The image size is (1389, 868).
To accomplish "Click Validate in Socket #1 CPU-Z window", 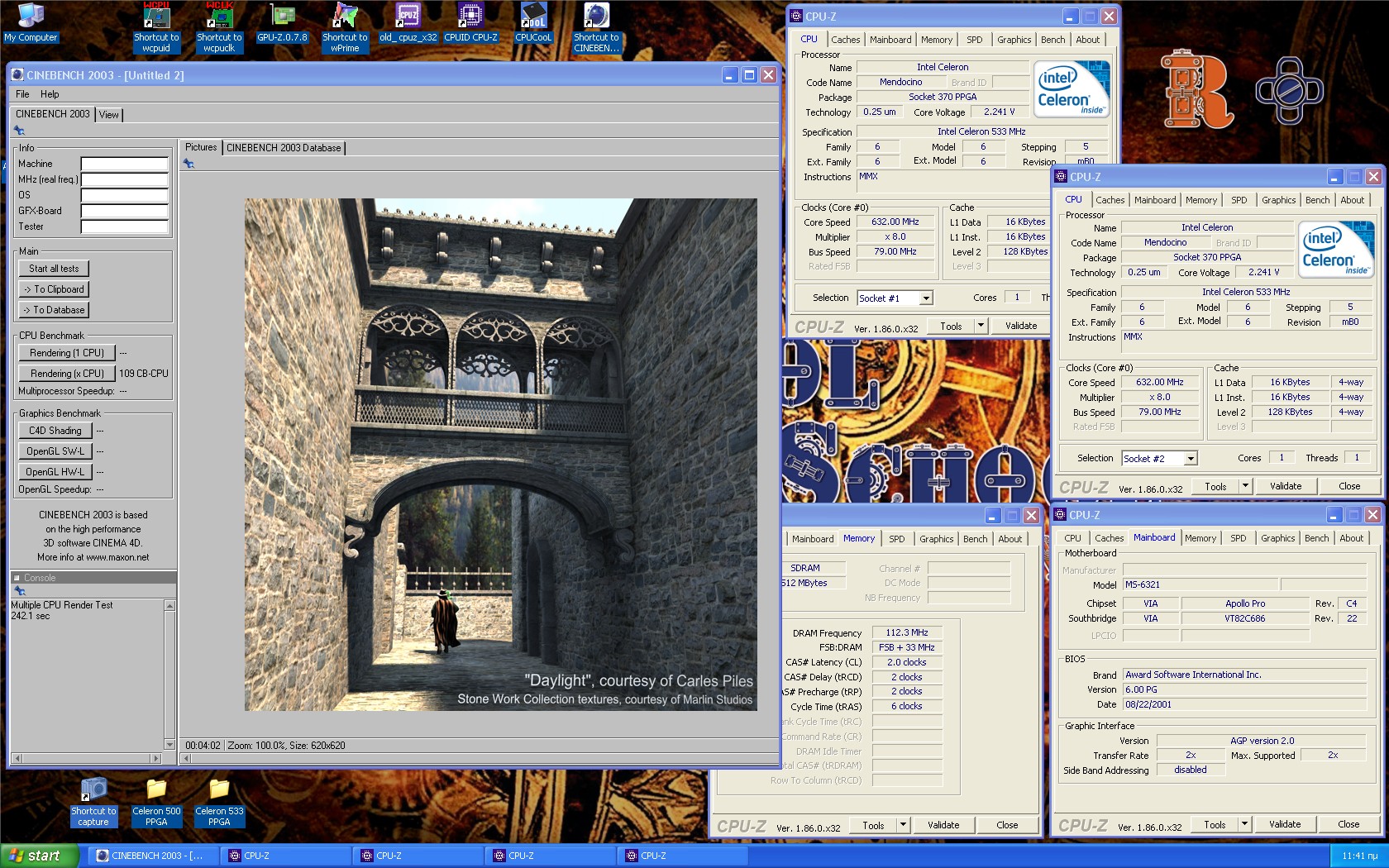I will pyautogui.click(x=1021, y=326).
